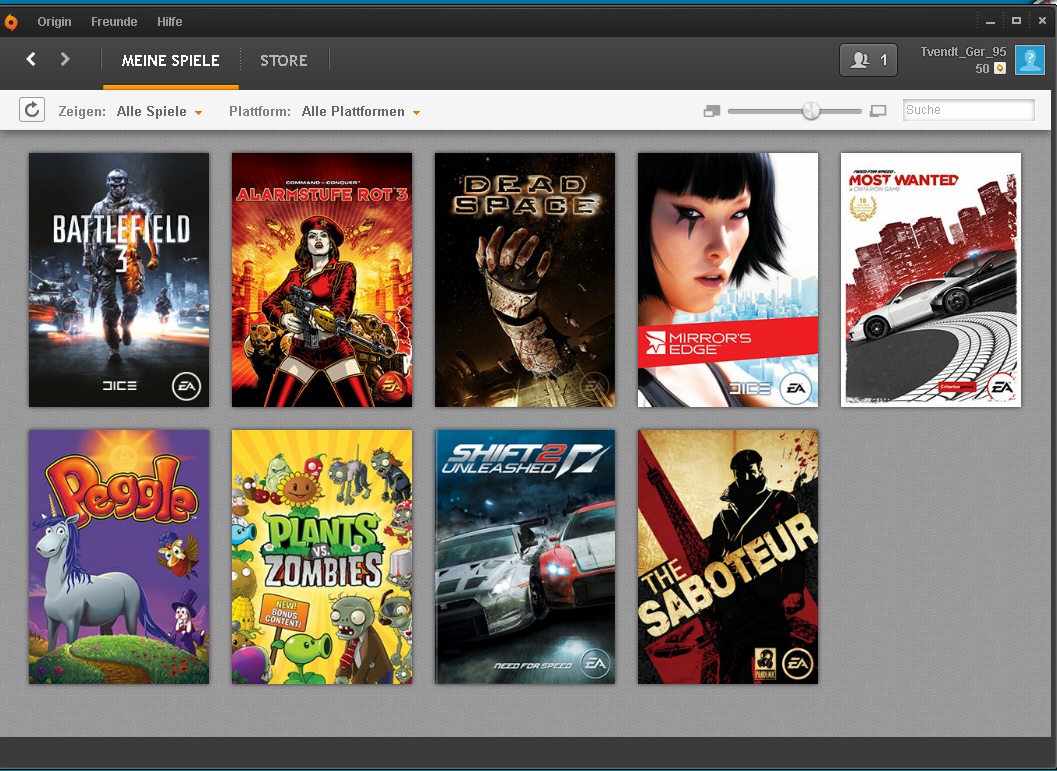Click the Origin logo icon

tap(10, 22)
